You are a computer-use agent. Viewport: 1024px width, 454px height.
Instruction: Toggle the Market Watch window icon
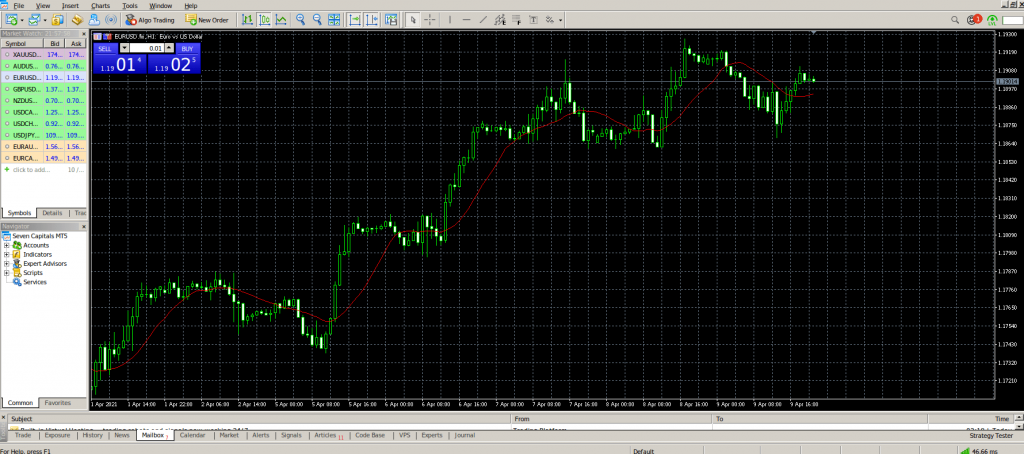tap(57, 20)
